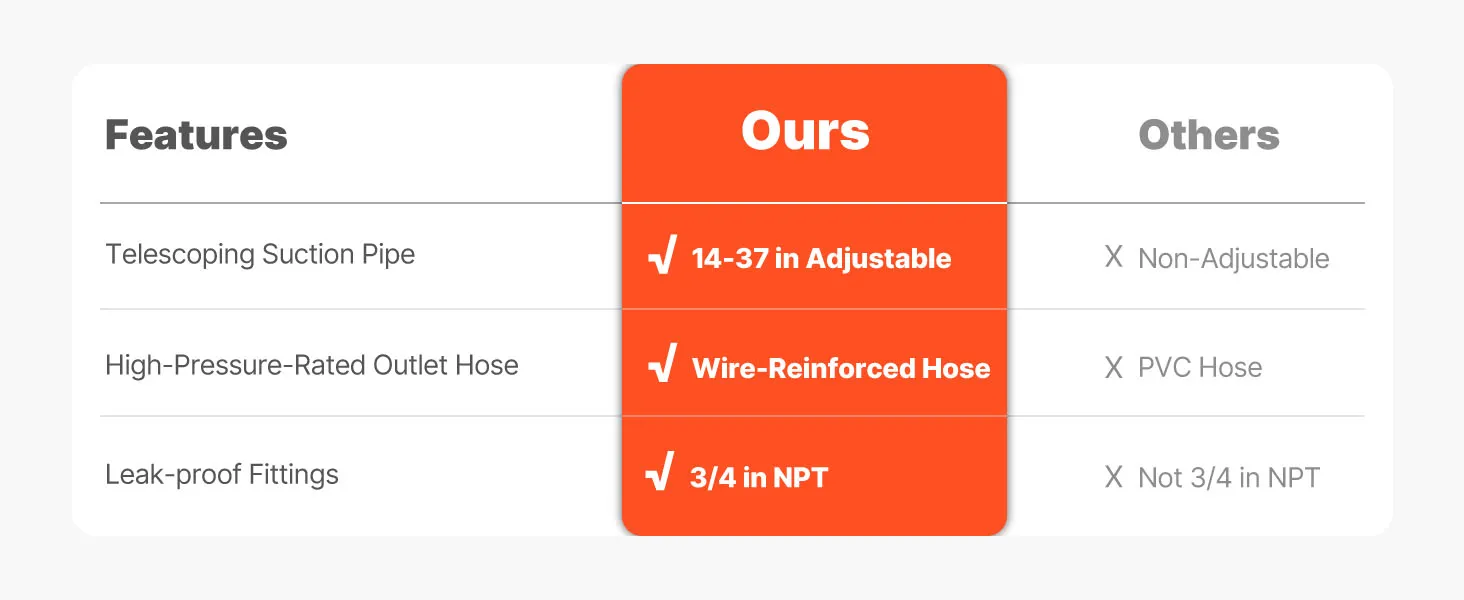Click the Non-Adjustable text
Screen dimensions: 1464x600
tap(1233, 259)
